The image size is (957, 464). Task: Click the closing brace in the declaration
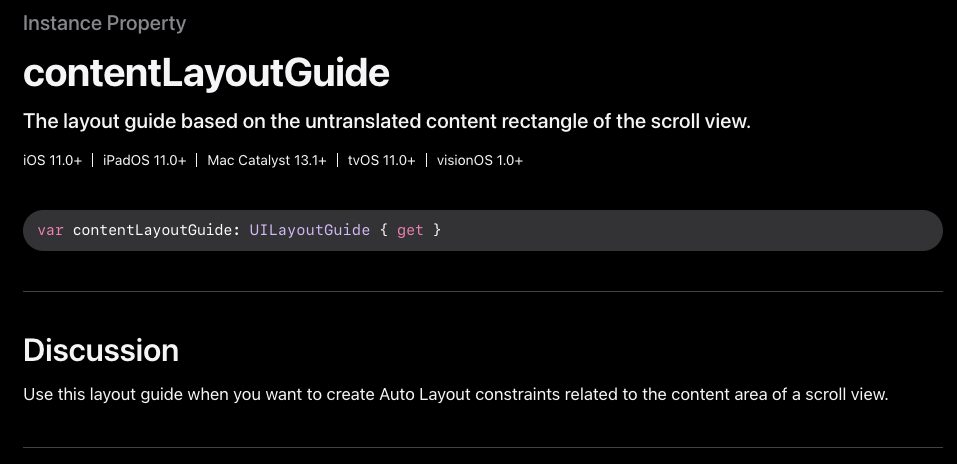click(x=437, y=230)
